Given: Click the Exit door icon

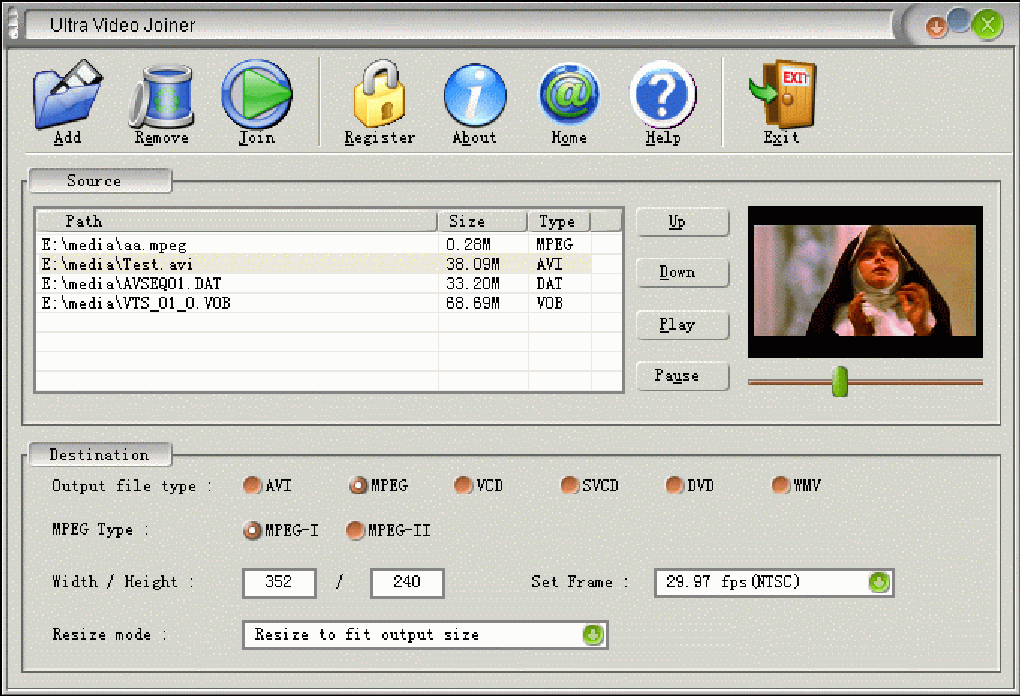Looking at the screenshot, I should 782,94.
